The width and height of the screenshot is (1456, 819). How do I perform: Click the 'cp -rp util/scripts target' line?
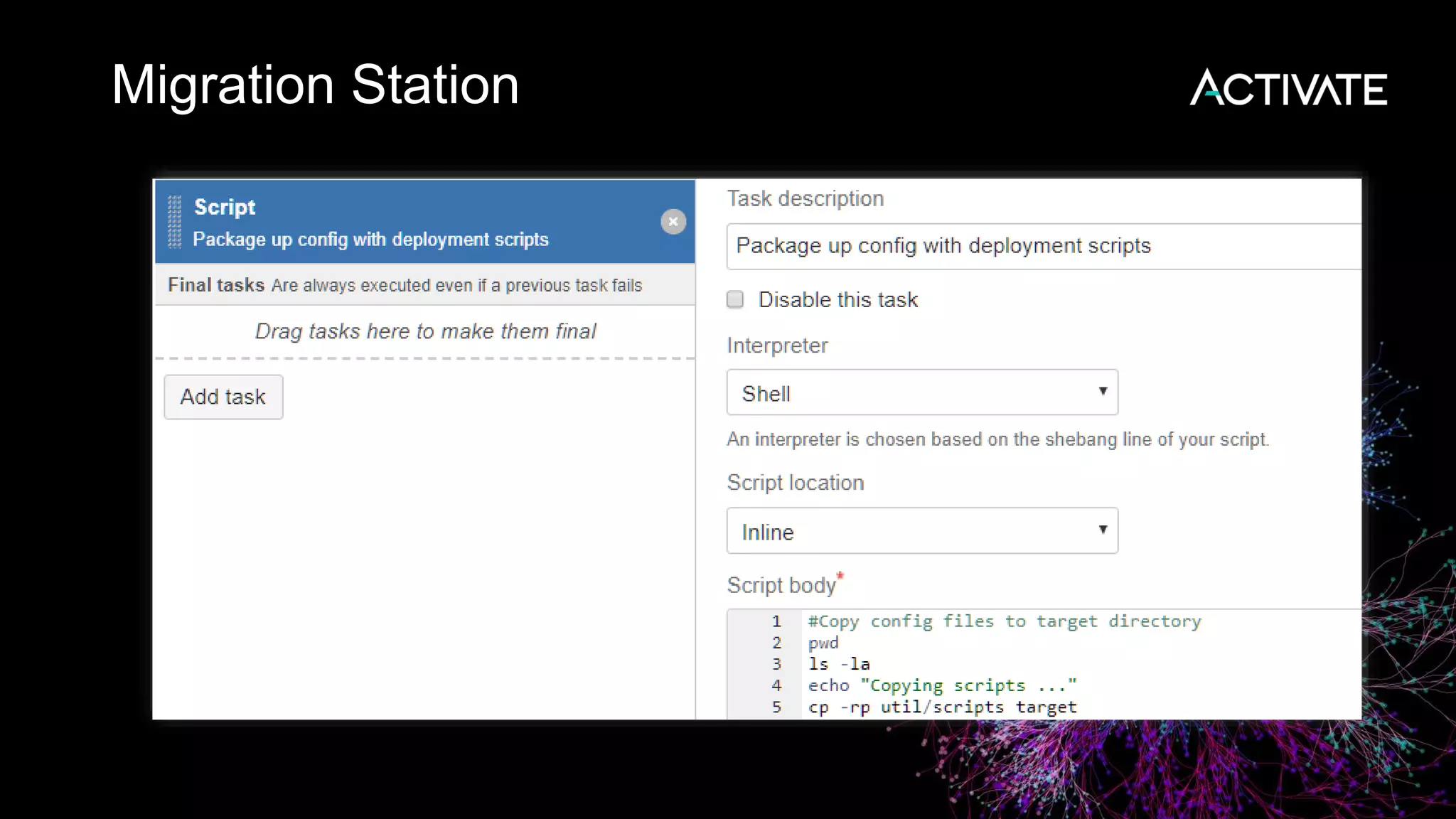(x=942, y=707)
